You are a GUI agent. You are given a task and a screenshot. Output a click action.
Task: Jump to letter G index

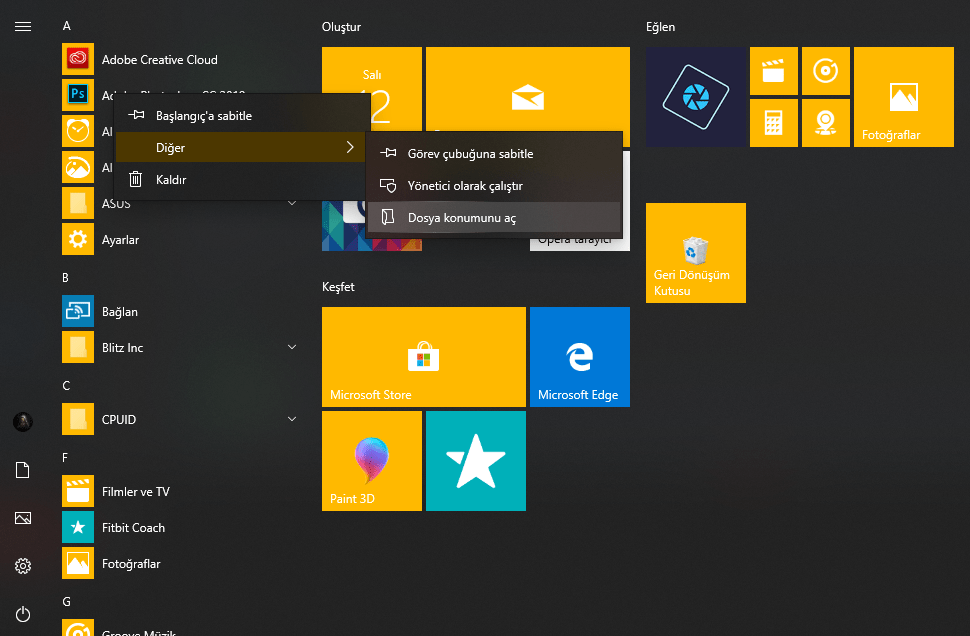[67, 601]
